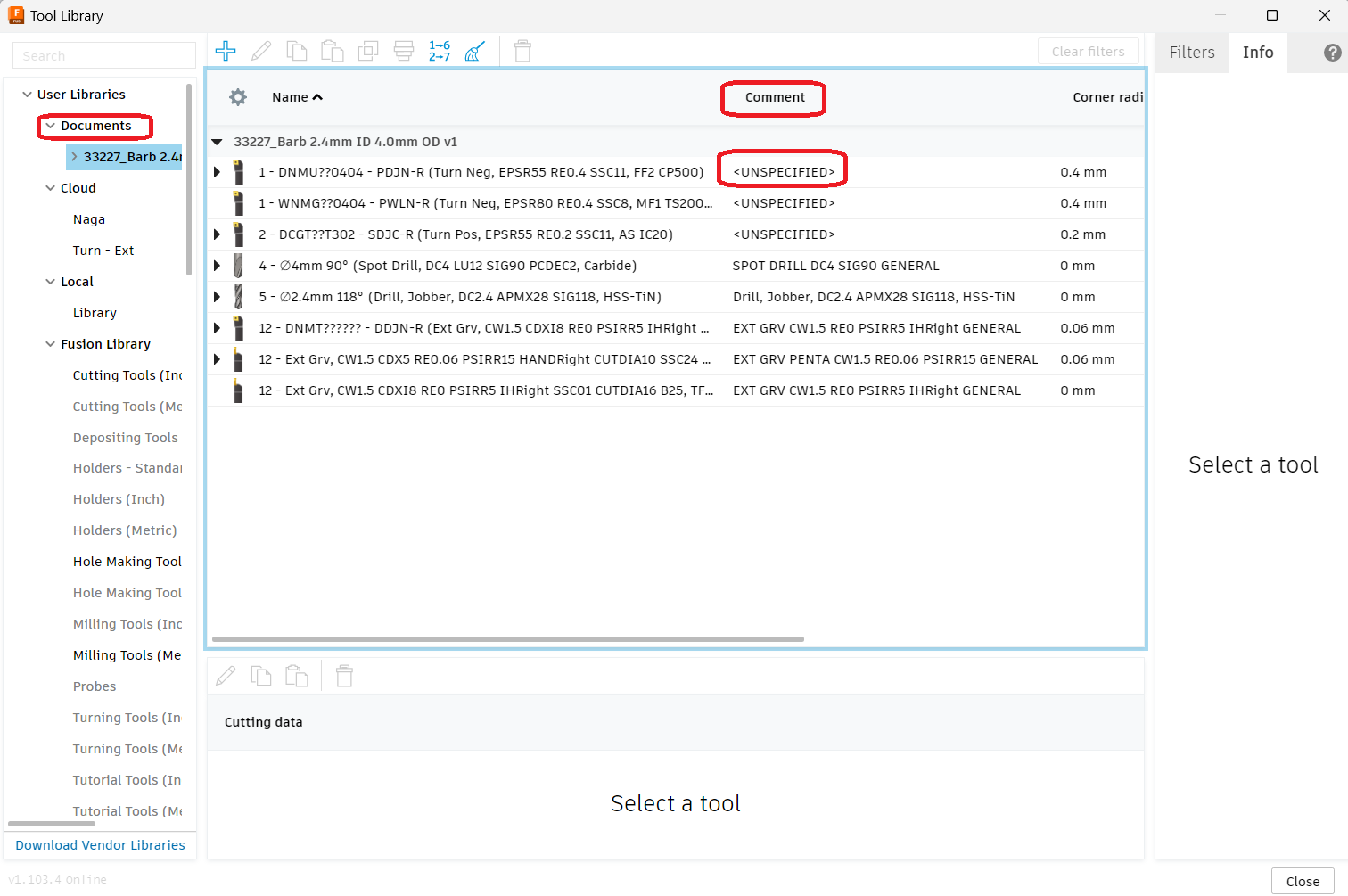
Task: Click the copy tool icon in the top toolbar
Action: (x=297, y=51)
